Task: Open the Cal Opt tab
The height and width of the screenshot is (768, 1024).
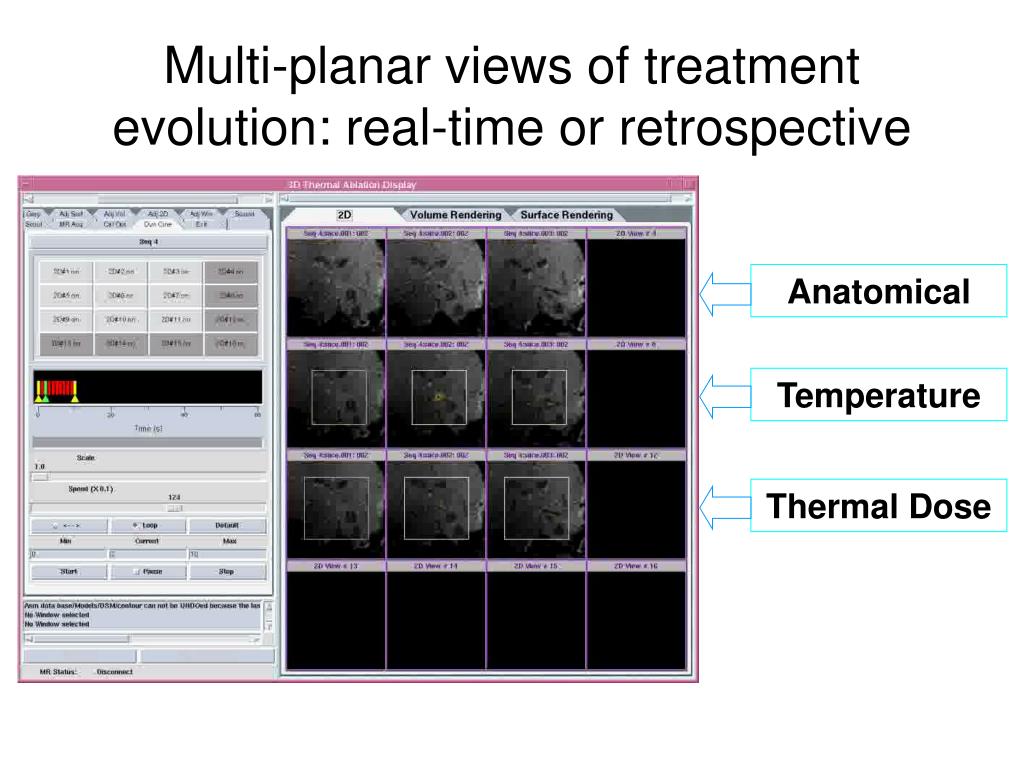Action: (x=115, y=224)
